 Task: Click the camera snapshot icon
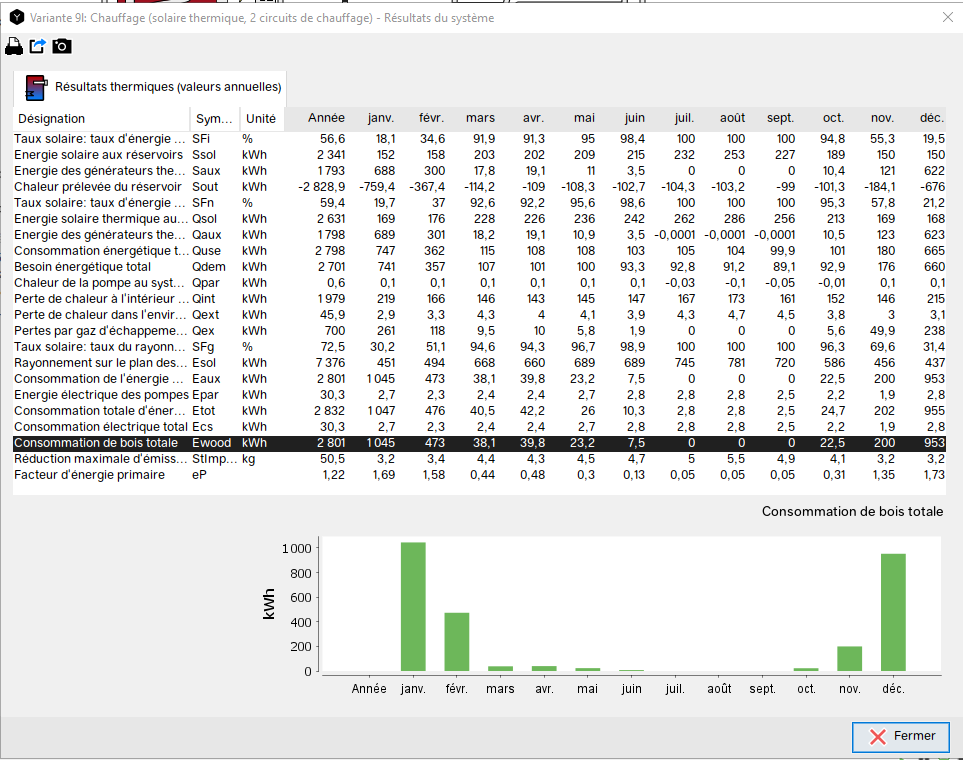61,46
